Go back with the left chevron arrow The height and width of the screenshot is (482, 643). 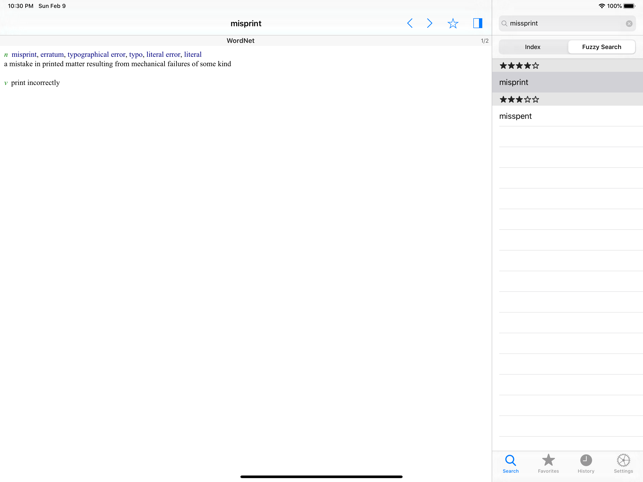(x=409, y=23)
